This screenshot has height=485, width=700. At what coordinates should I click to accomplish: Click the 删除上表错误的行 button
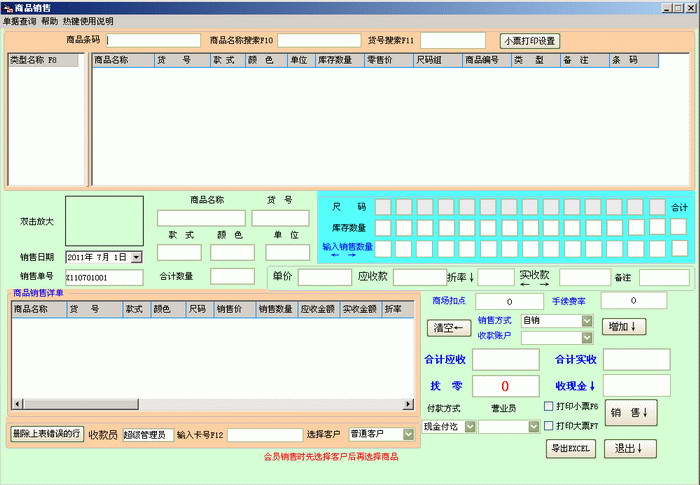(47, 434)
